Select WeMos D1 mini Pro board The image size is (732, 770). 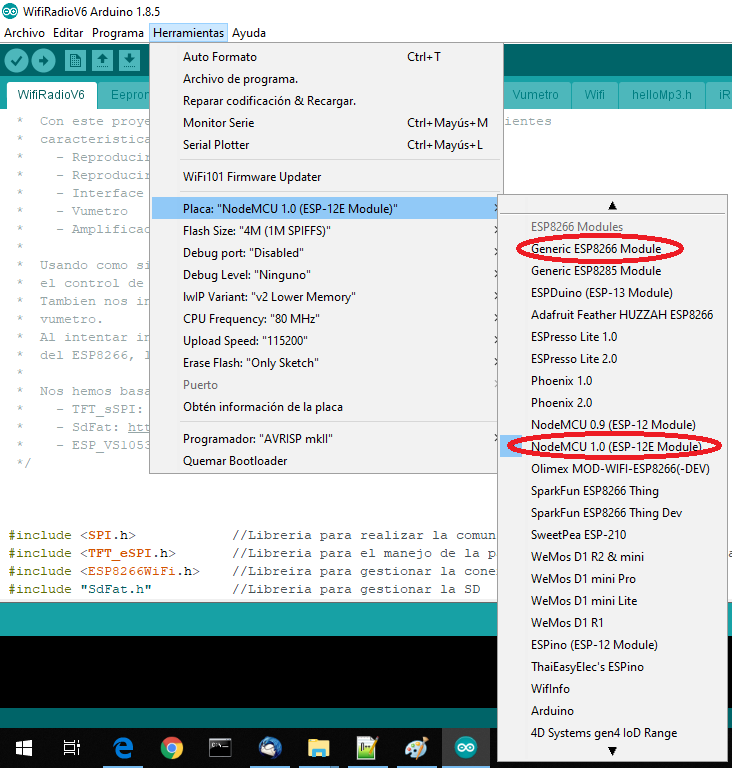(612, 579)
